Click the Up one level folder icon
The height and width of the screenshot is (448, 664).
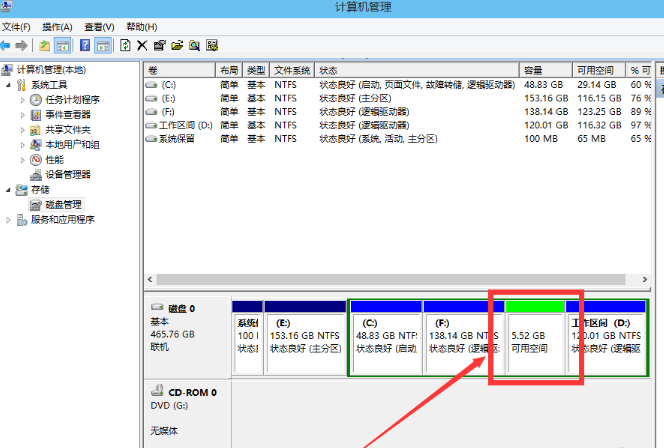(44, 45)
